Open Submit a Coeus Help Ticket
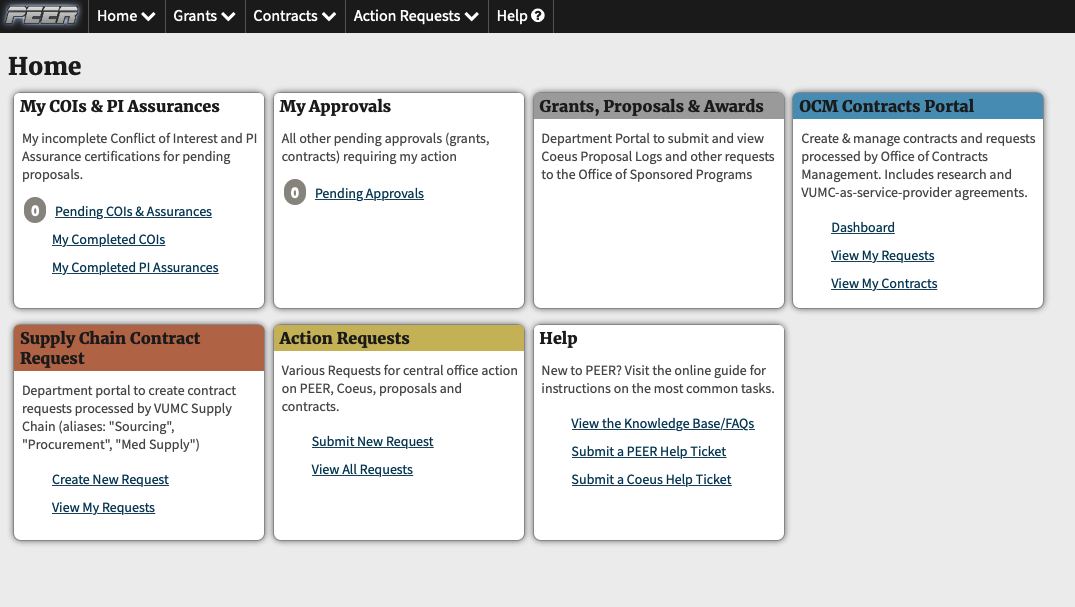 pos(651,480)
